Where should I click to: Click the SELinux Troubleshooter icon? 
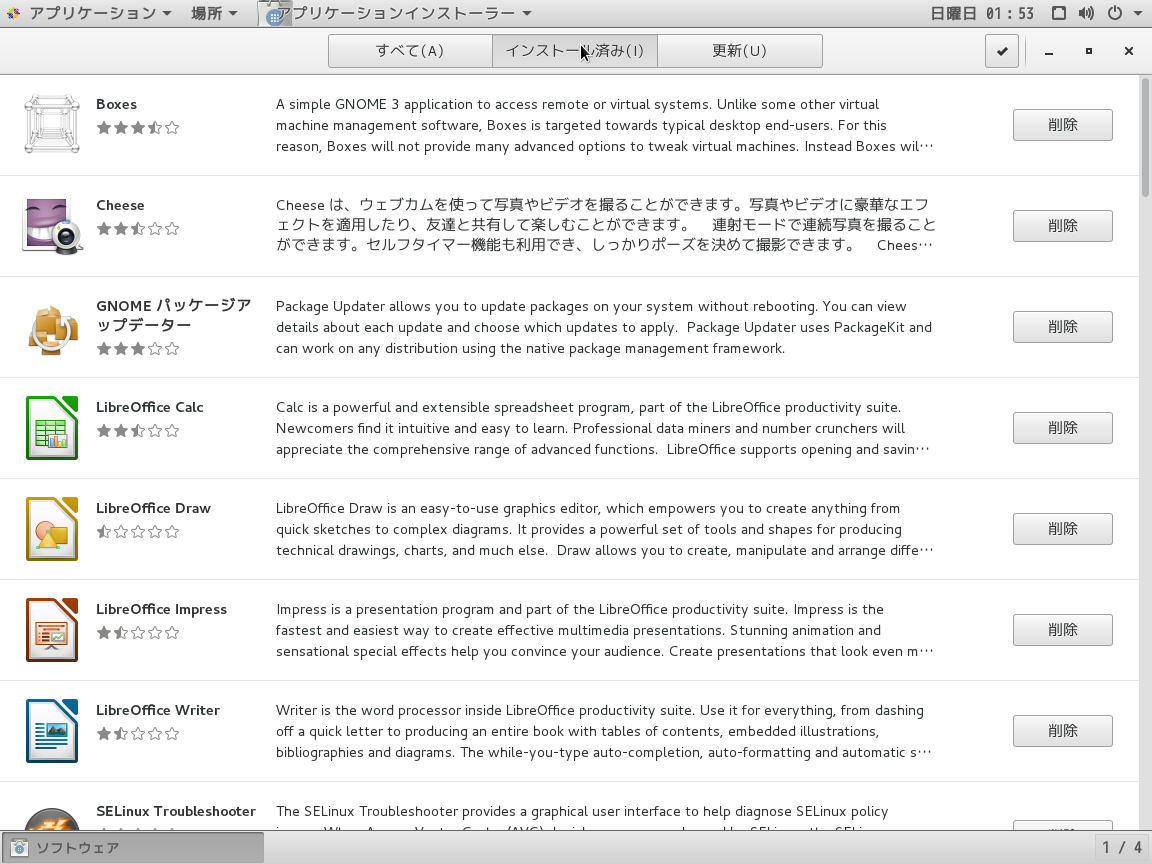(52, 819)
